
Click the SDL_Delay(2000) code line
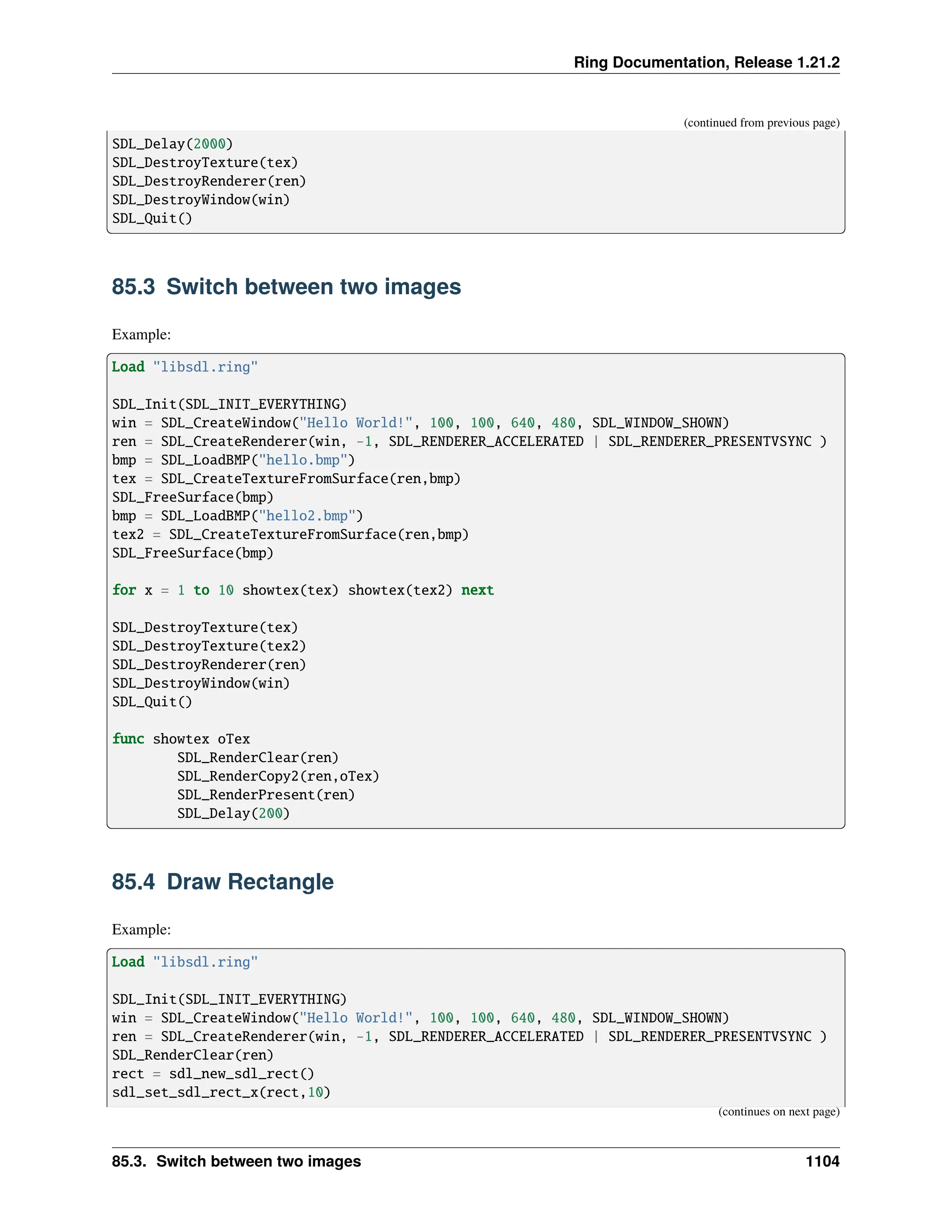[172, 145]
